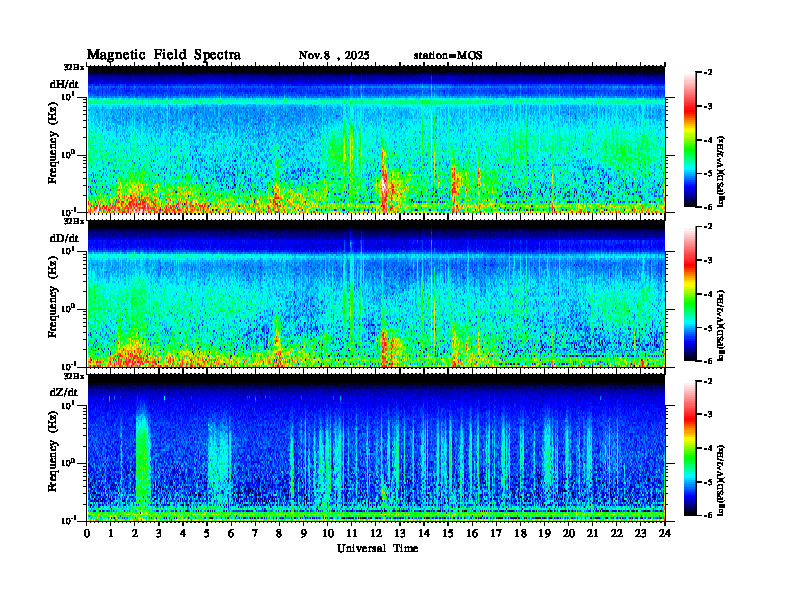Click the dH/dt spectrogram plot area
Screen dimensions: 792x612
(376, 139)
